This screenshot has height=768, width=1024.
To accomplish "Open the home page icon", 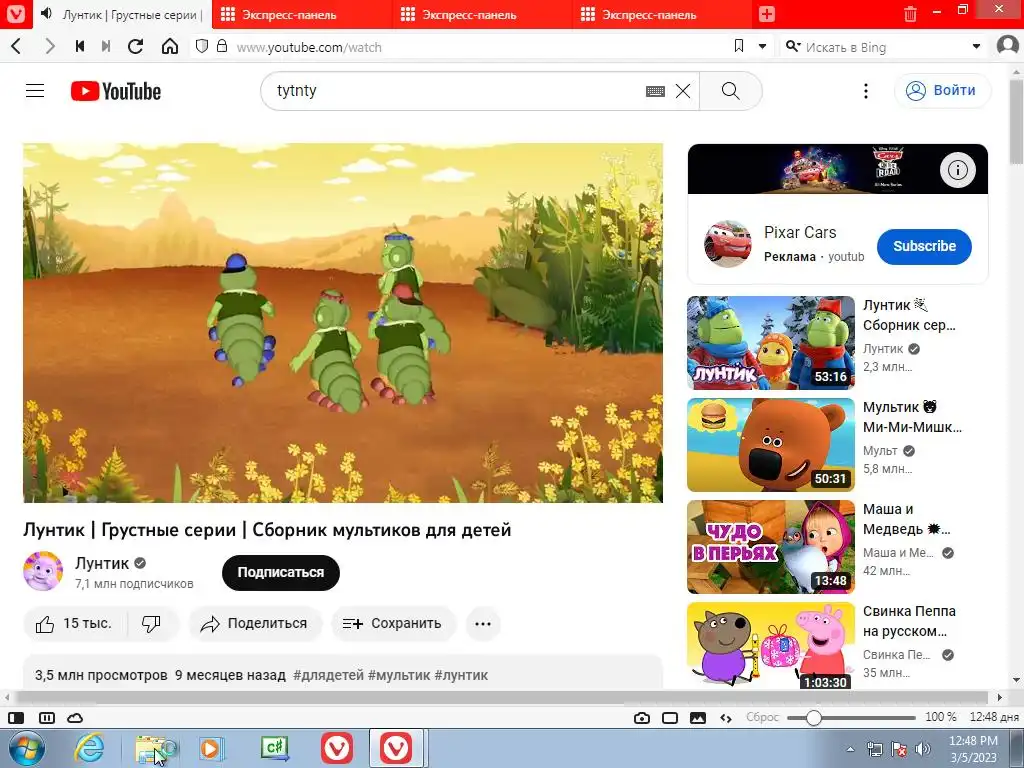I will (x=170, y=46).
